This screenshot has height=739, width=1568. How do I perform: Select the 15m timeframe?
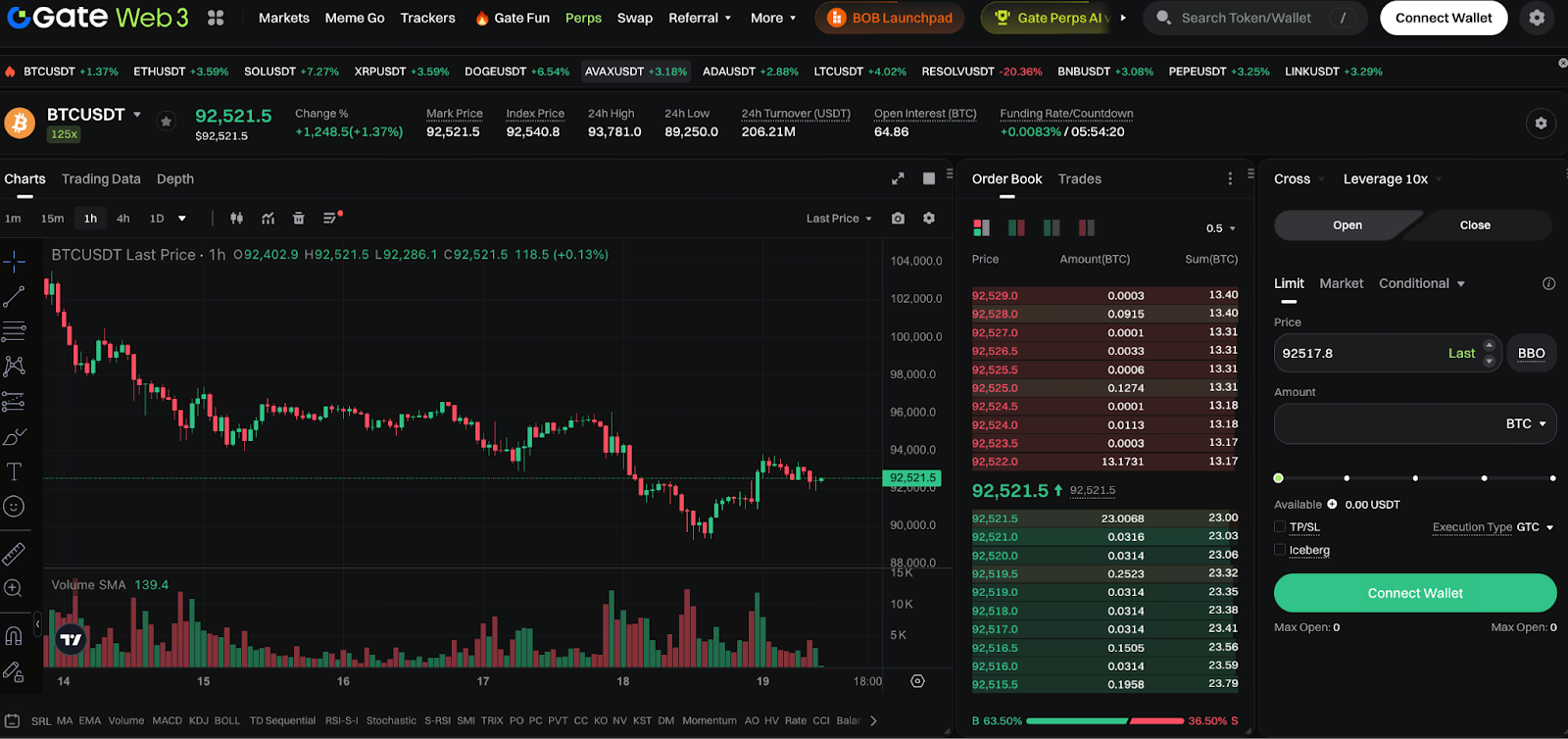click(53, 219)
